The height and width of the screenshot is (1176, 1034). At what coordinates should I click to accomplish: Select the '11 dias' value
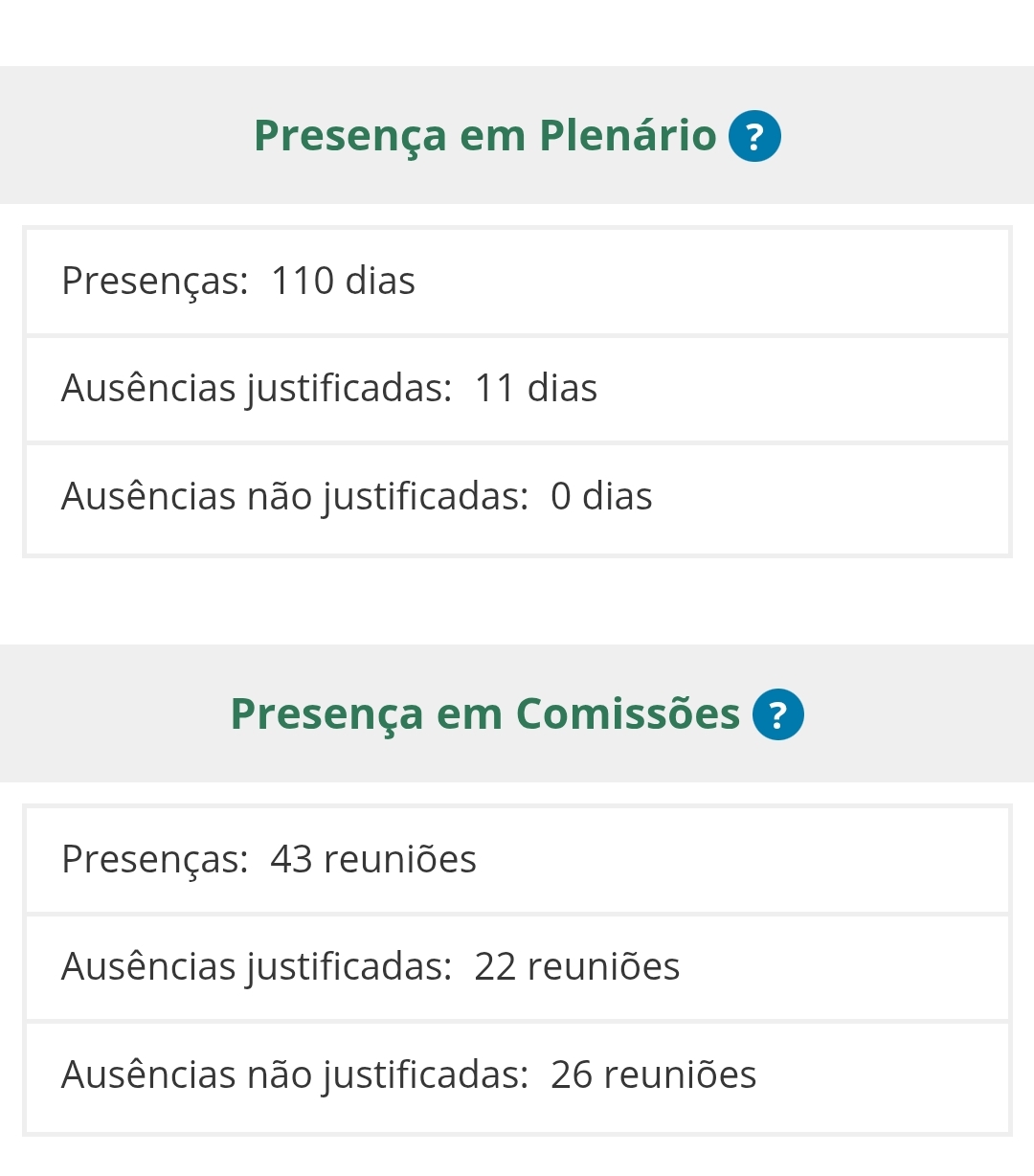535,389
